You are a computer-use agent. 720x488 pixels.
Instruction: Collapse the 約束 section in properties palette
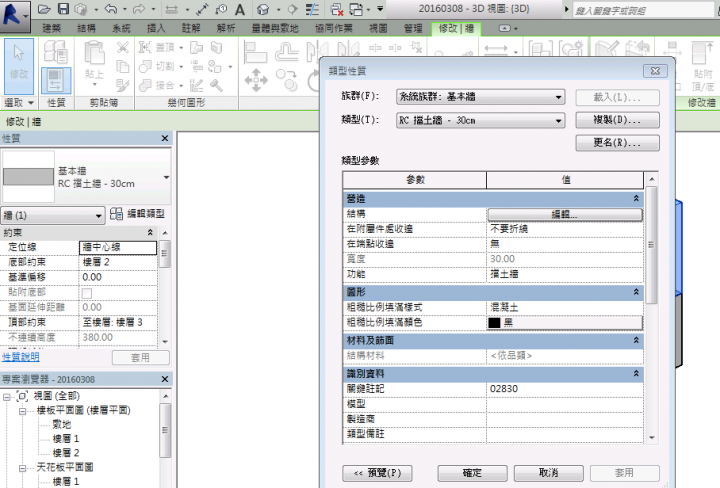[150, 233]
